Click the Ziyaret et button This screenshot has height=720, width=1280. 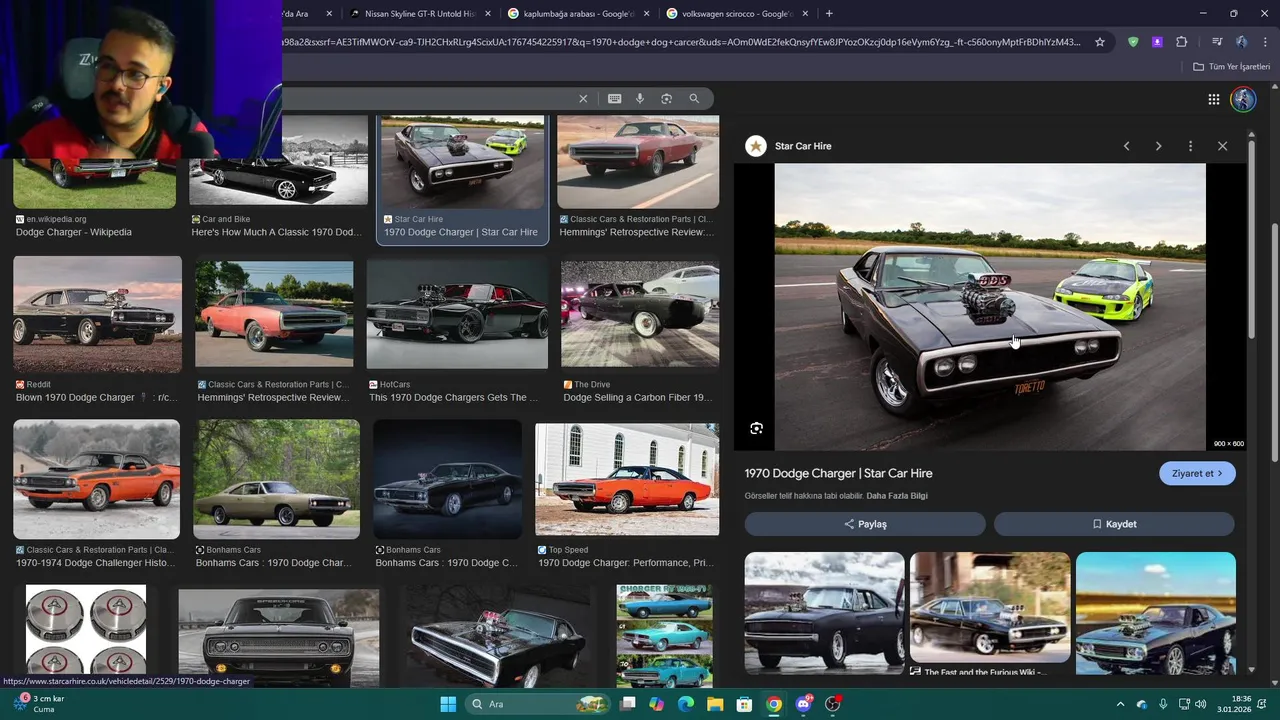[1197, 474]
